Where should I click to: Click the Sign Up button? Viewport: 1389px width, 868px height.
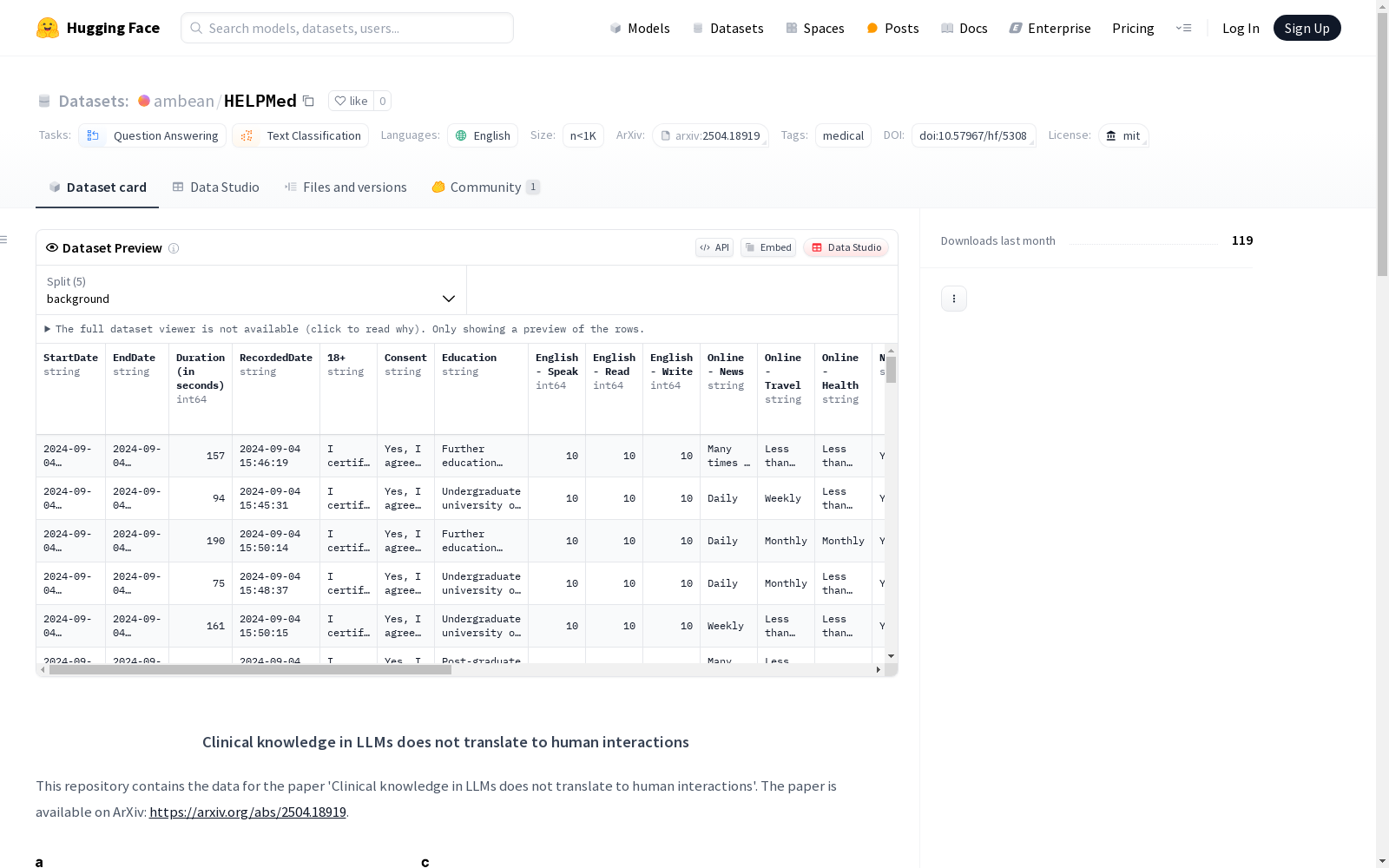1307,28
